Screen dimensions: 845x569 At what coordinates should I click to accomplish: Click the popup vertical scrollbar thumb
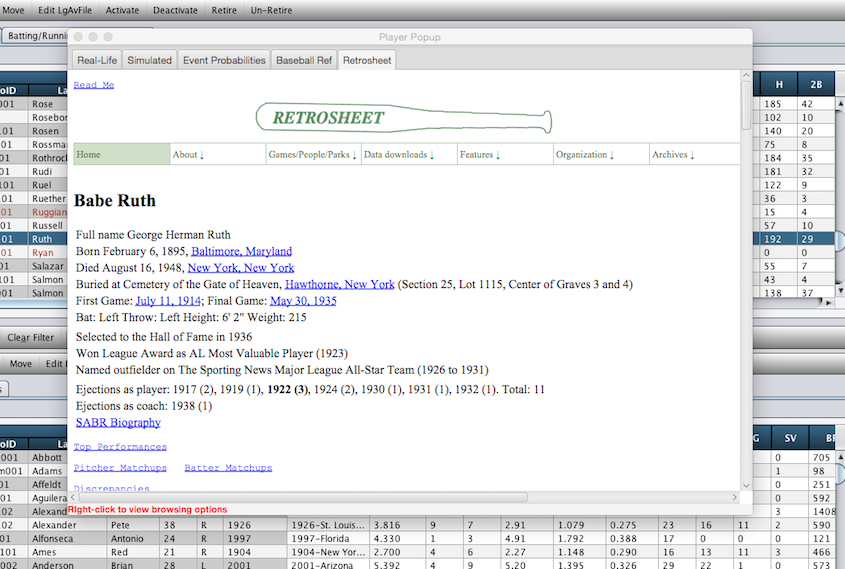pos(746,105)
